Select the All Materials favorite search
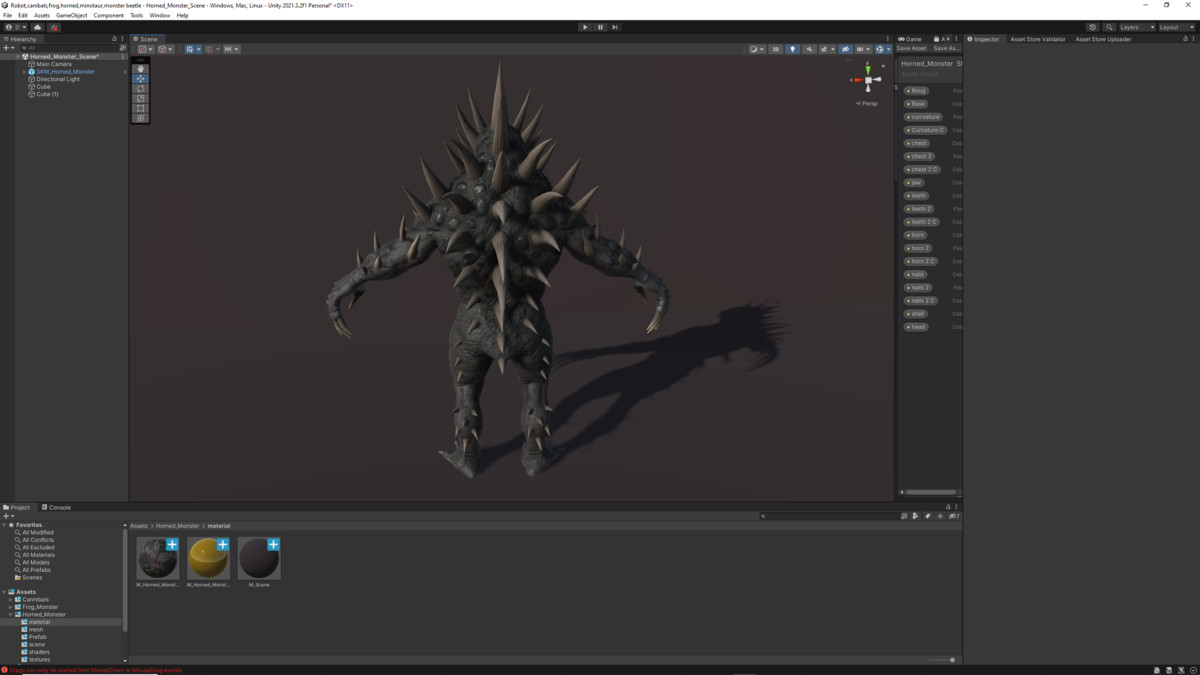 (38, 555)
